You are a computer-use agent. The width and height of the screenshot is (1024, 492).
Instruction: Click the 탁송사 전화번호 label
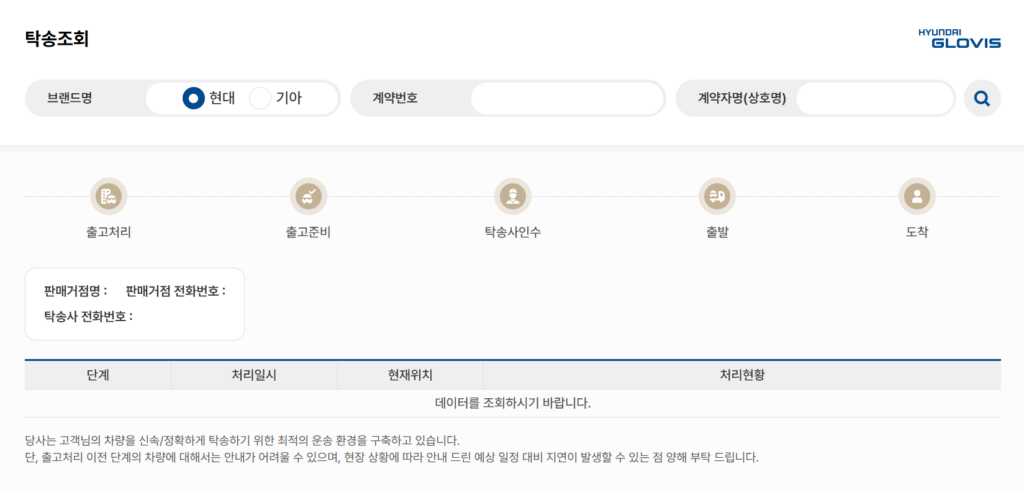point(88,316)
